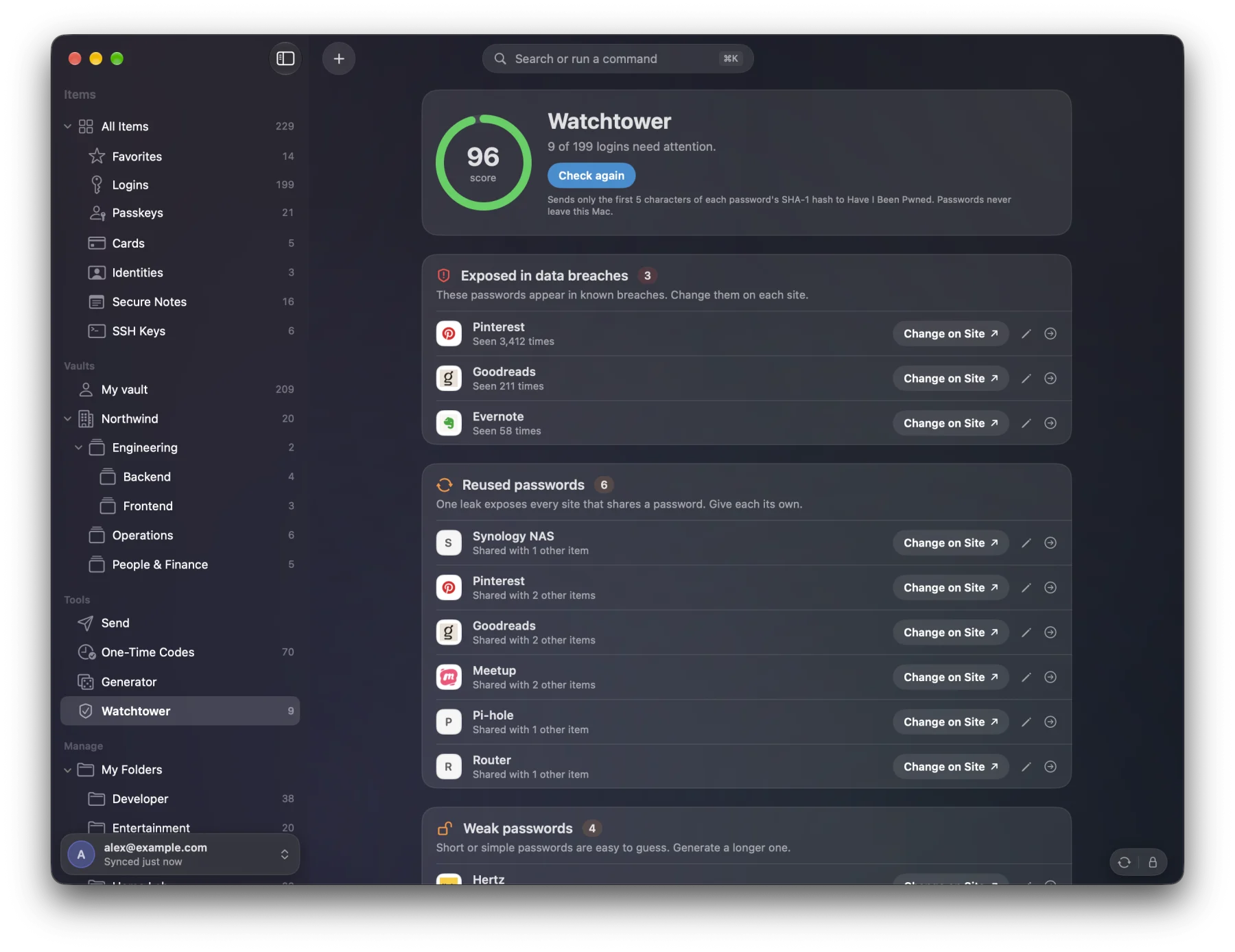Viewport: 1235px width, 952px height.
Task: Select SSH Keys in sidebar
Action: (180, 331)
